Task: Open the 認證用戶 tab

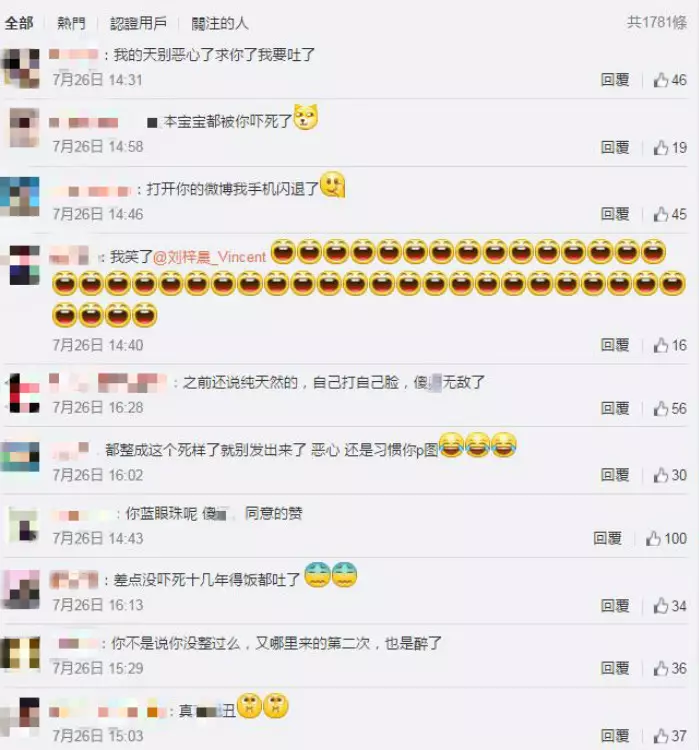Action: click(138, 22)
